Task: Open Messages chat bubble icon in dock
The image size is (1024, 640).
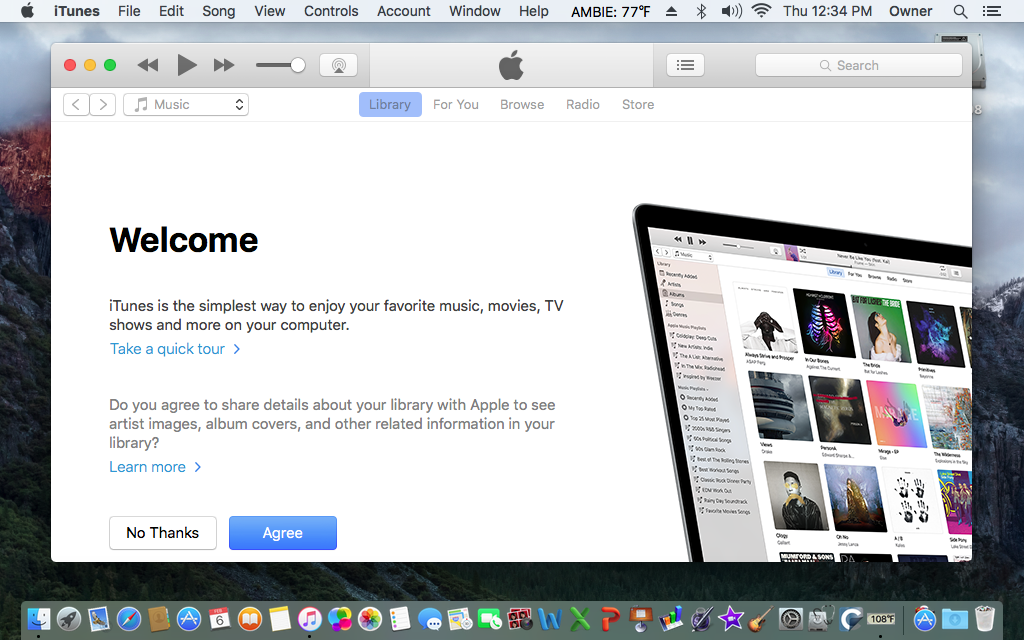Action: point(430,618)
